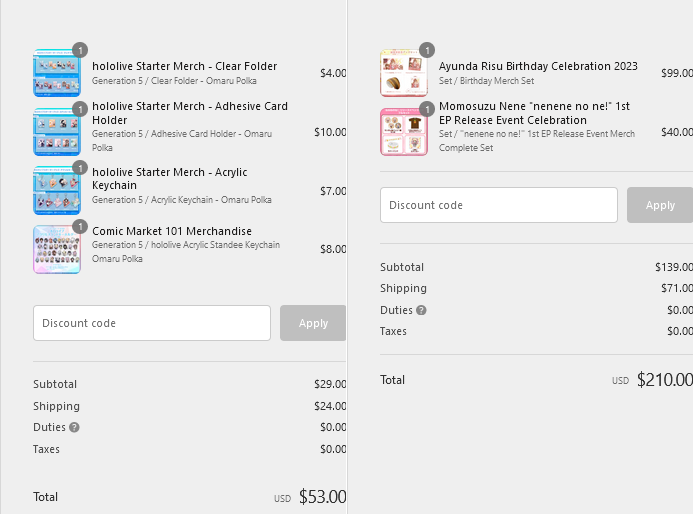Click the Duties help icon in right order
This screenshot has height=514, width=695.
pos(421,311)
